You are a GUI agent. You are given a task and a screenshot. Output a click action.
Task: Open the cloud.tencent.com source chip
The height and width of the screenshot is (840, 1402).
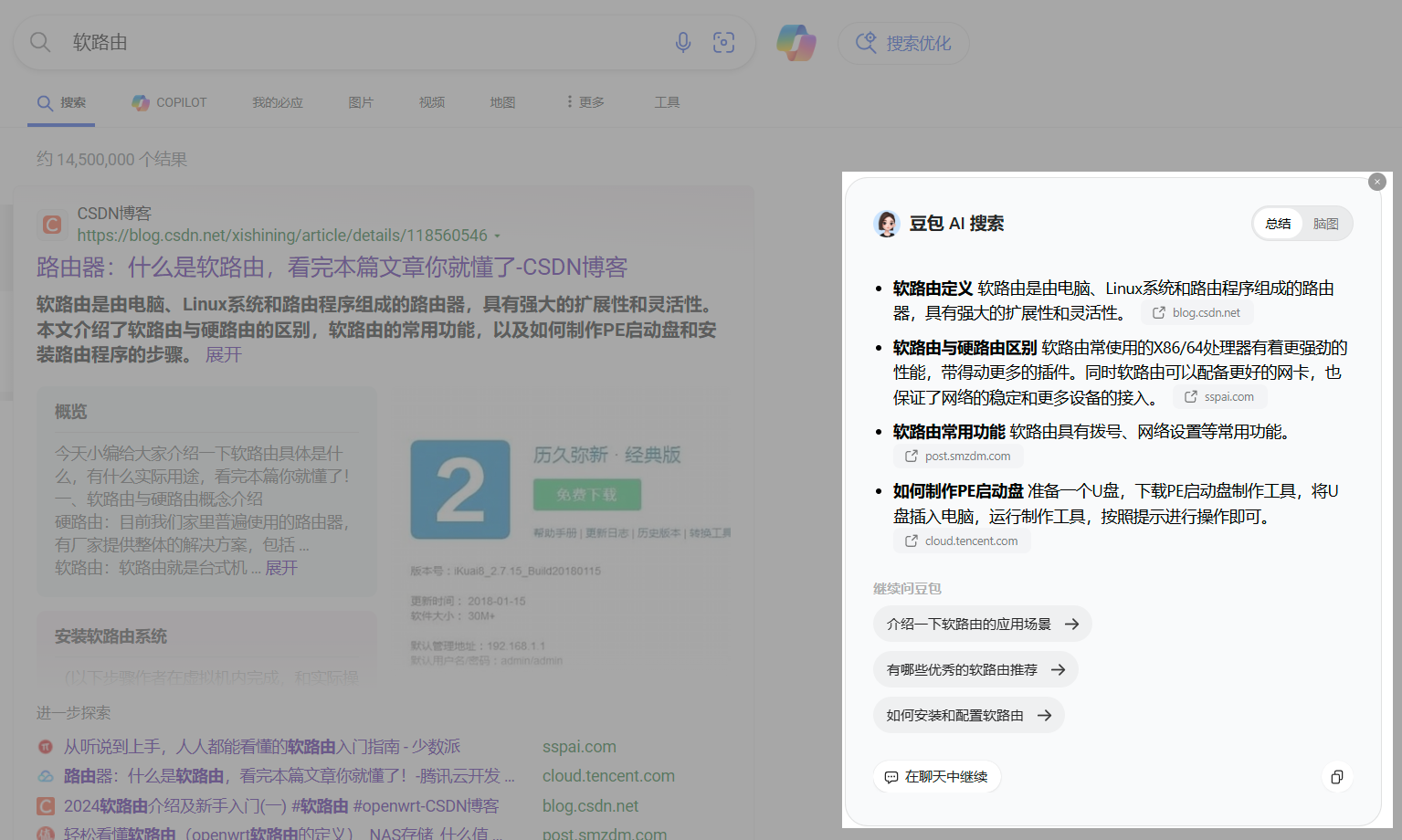[962, 541]
